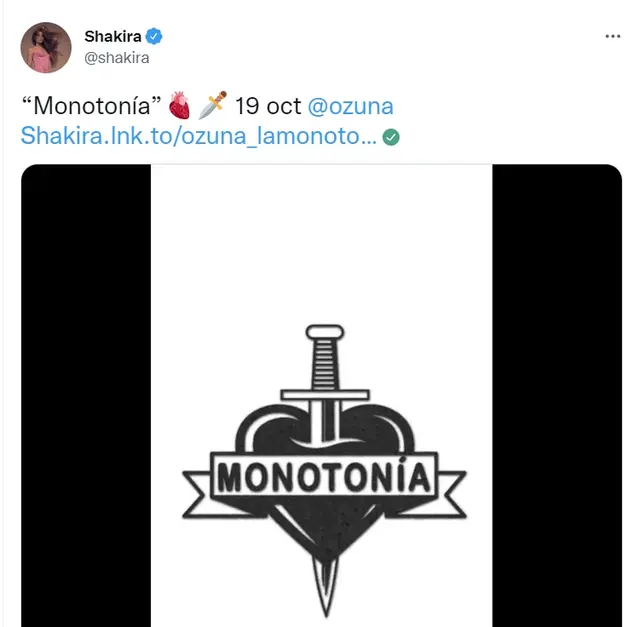
Task: Click the "19 oct" date text
Action: click(268, 106)
